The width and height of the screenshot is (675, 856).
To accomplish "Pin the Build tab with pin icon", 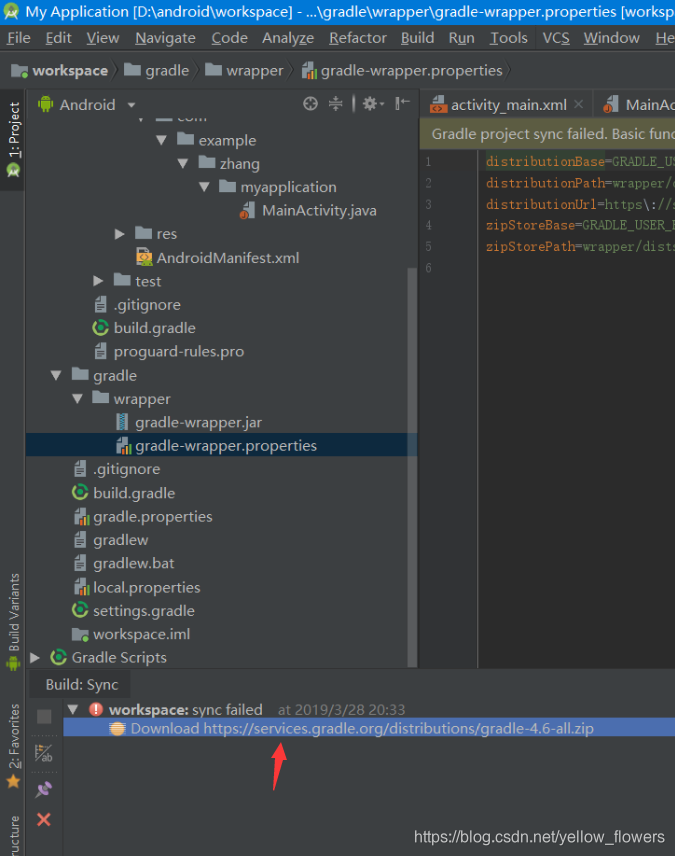I will [44, 789].
